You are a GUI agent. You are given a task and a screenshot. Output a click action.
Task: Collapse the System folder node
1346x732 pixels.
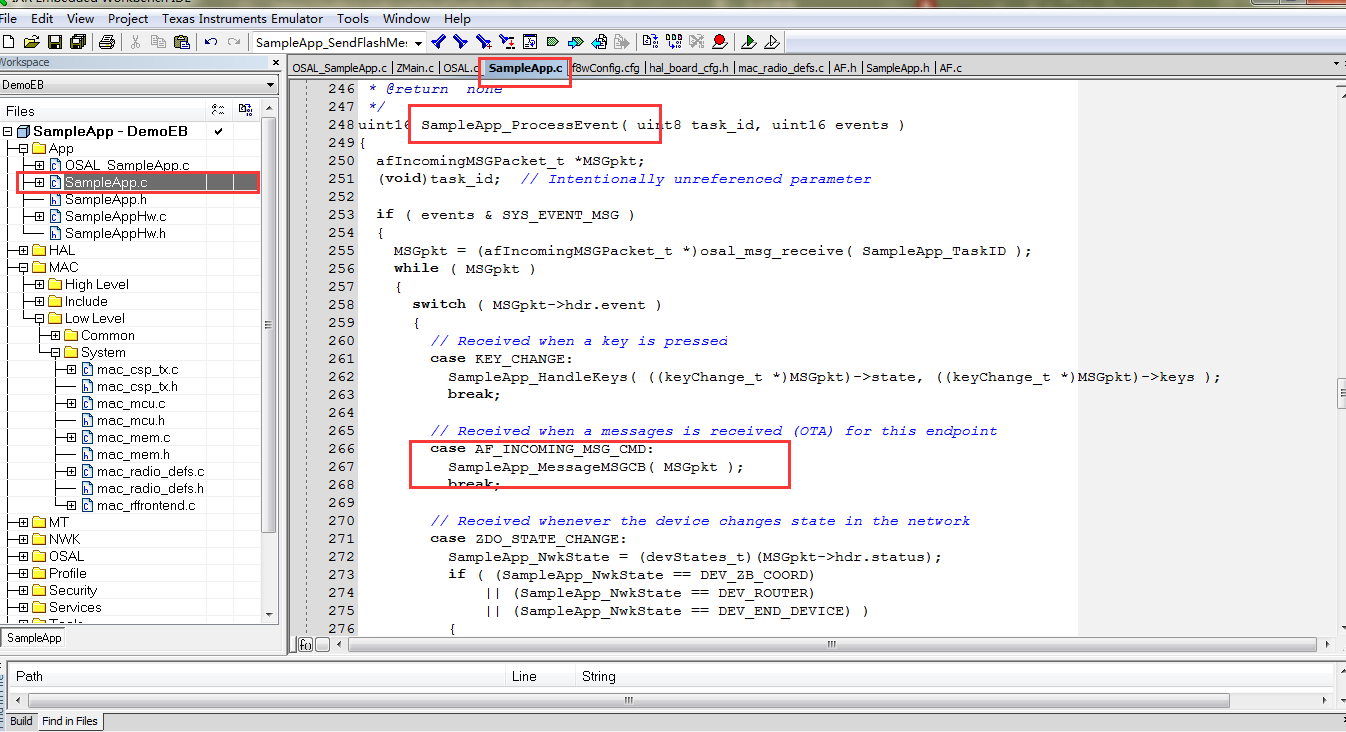[x=55, y=352]
